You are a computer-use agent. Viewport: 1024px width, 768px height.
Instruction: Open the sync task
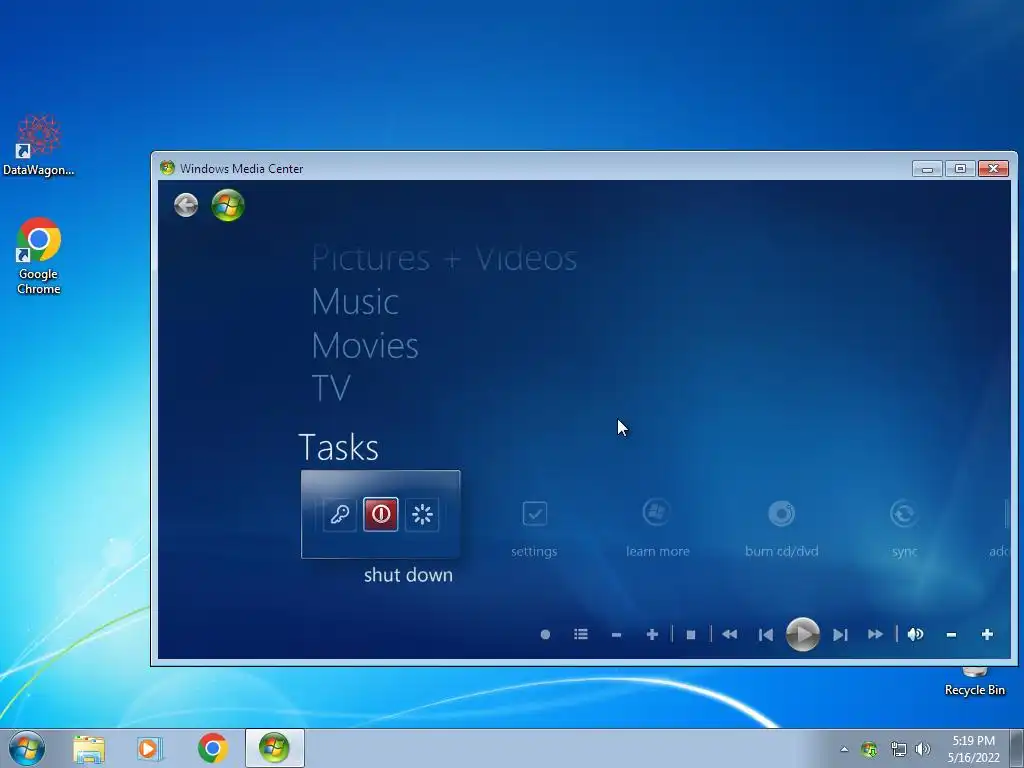coord(904,529)
